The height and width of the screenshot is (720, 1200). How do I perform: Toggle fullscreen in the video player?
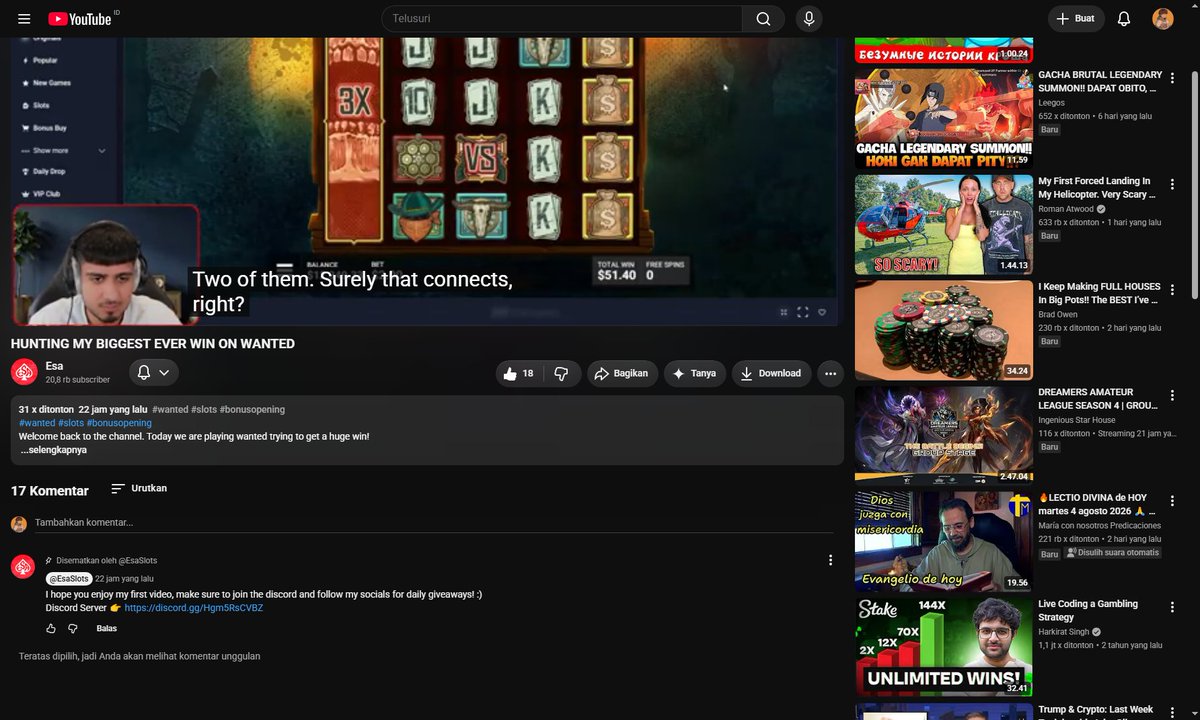[x=802, y=312]
